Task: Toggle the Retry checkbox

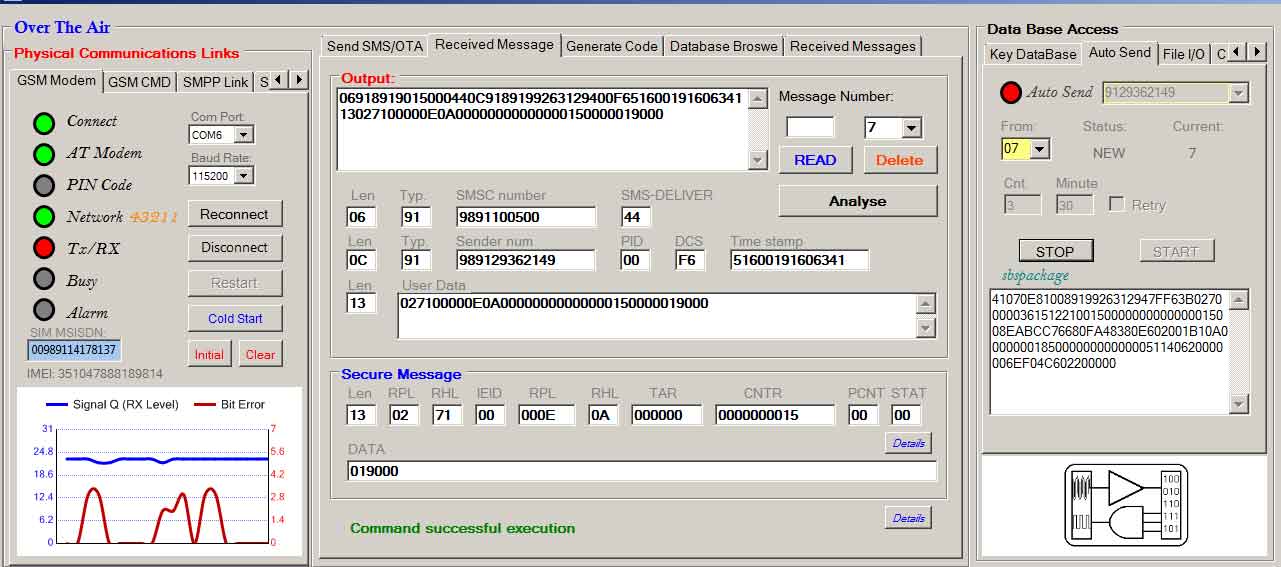Action: click(x=1116, y=204)
